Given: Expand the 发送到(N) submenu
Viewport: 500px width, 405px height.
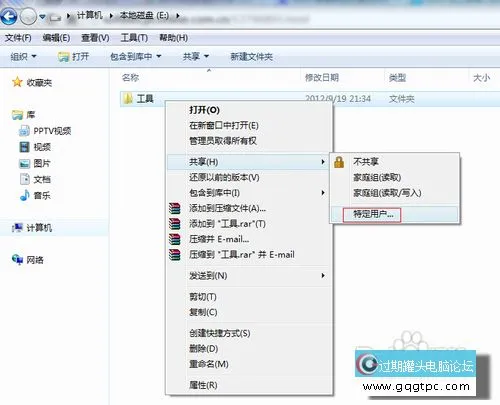Looking at the screenshot, I should [x=248, y=276].
